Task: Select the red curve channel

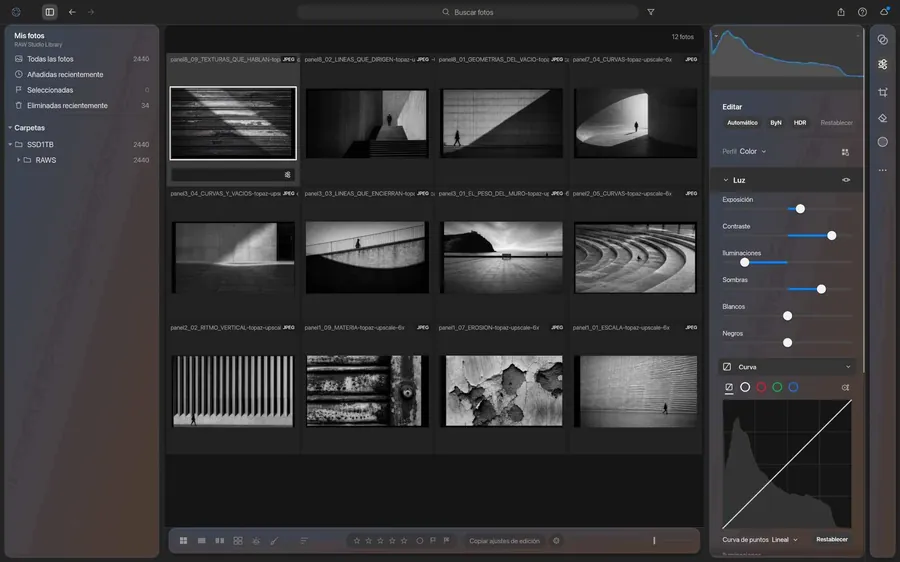Action: [x=761, y=387]
